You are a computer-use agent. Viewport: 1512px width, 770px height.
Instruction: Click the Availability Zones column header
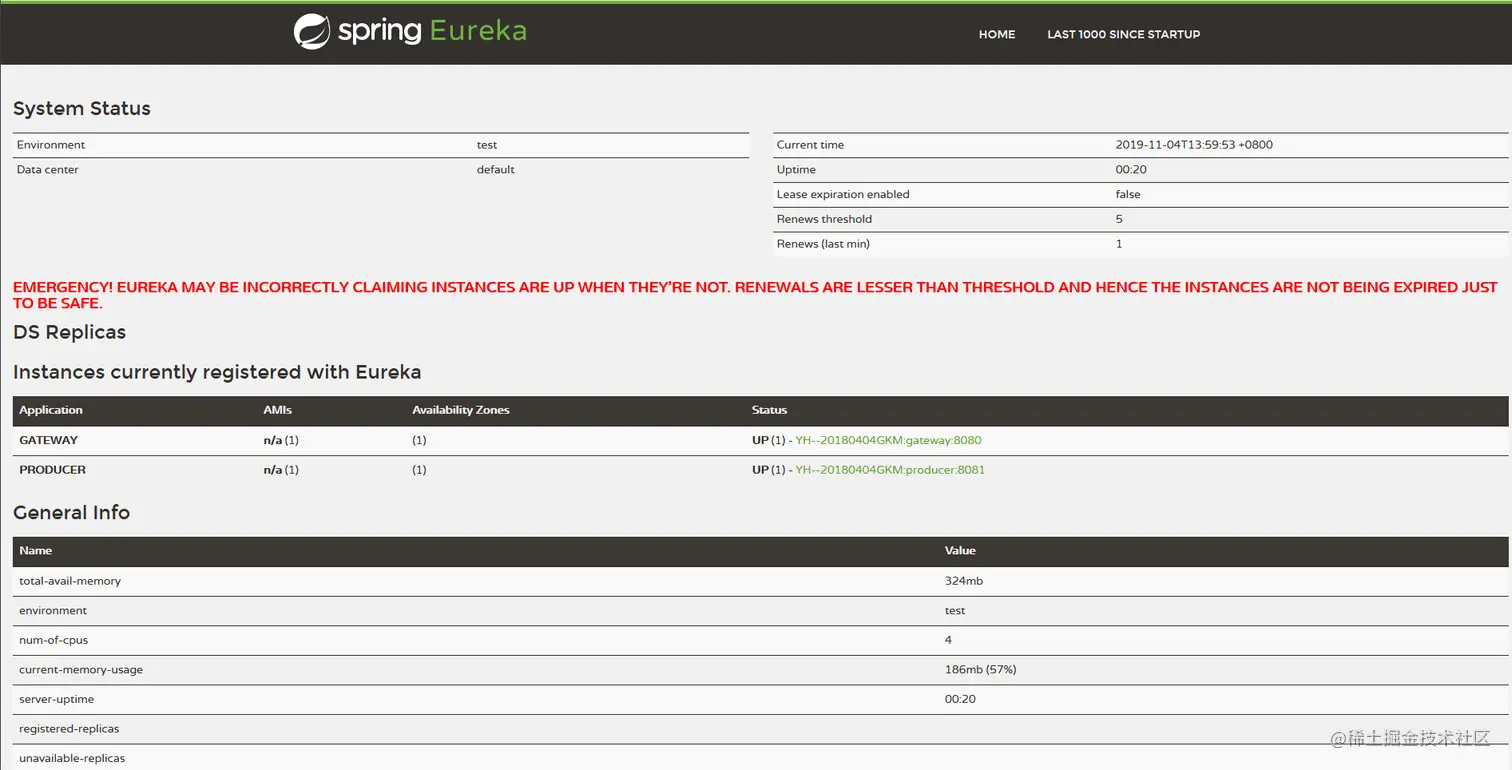[x=461, y=410]
